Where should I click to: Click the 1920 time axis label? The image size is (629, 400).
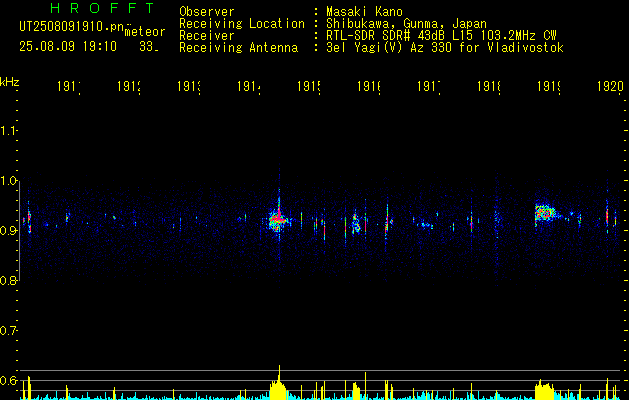click(610, 86)
